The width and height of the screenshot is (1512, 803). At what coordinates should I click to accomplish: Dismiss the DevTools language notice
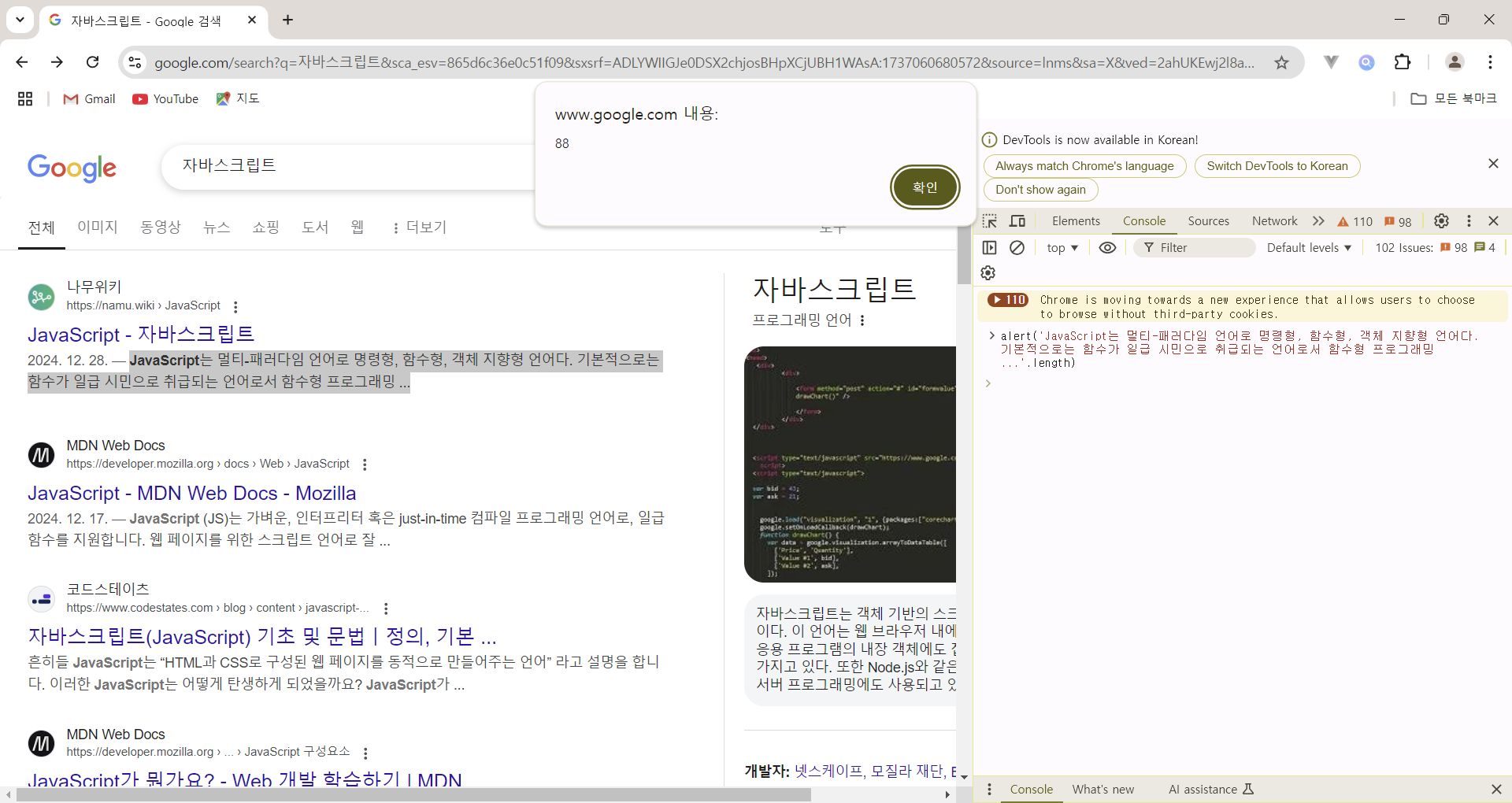[1493, 164]
